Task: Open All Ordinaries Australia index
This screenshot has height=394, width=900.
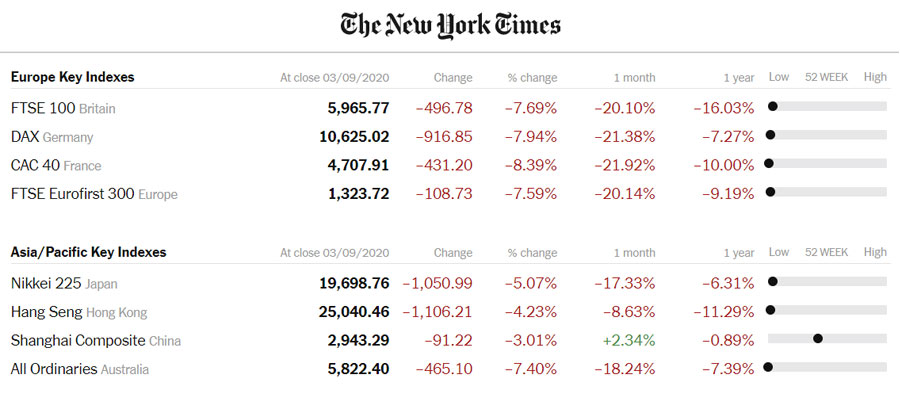Action: [x=80, y=369]
